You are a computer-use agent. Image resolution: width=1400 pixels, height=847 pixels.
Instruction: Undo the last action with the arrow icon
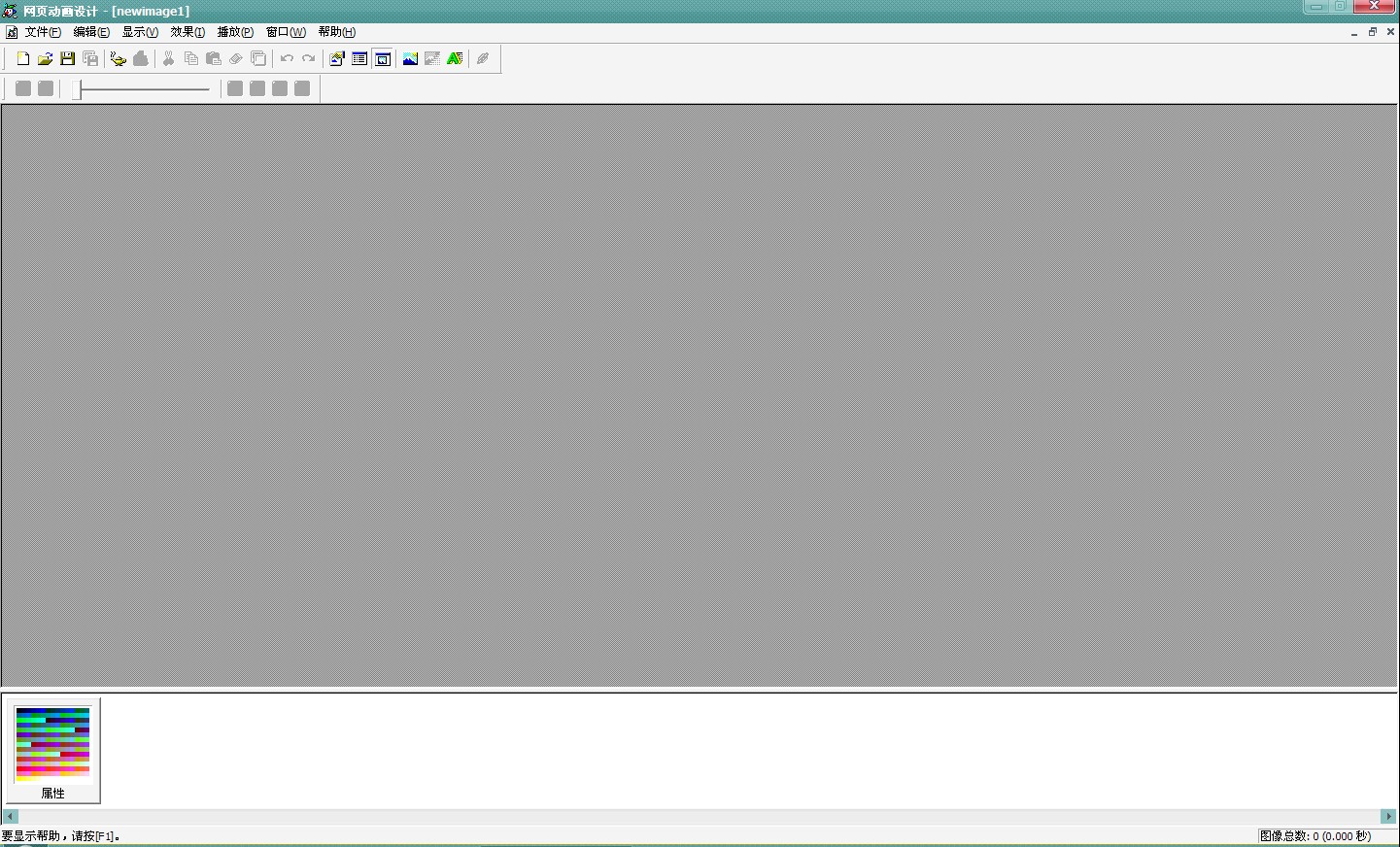287,59
